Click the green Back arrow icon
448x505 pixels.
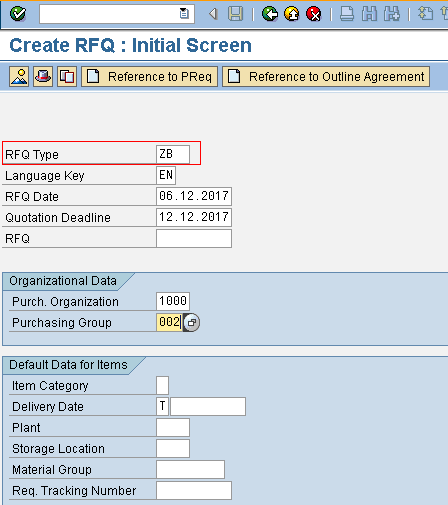click(270, 14)
